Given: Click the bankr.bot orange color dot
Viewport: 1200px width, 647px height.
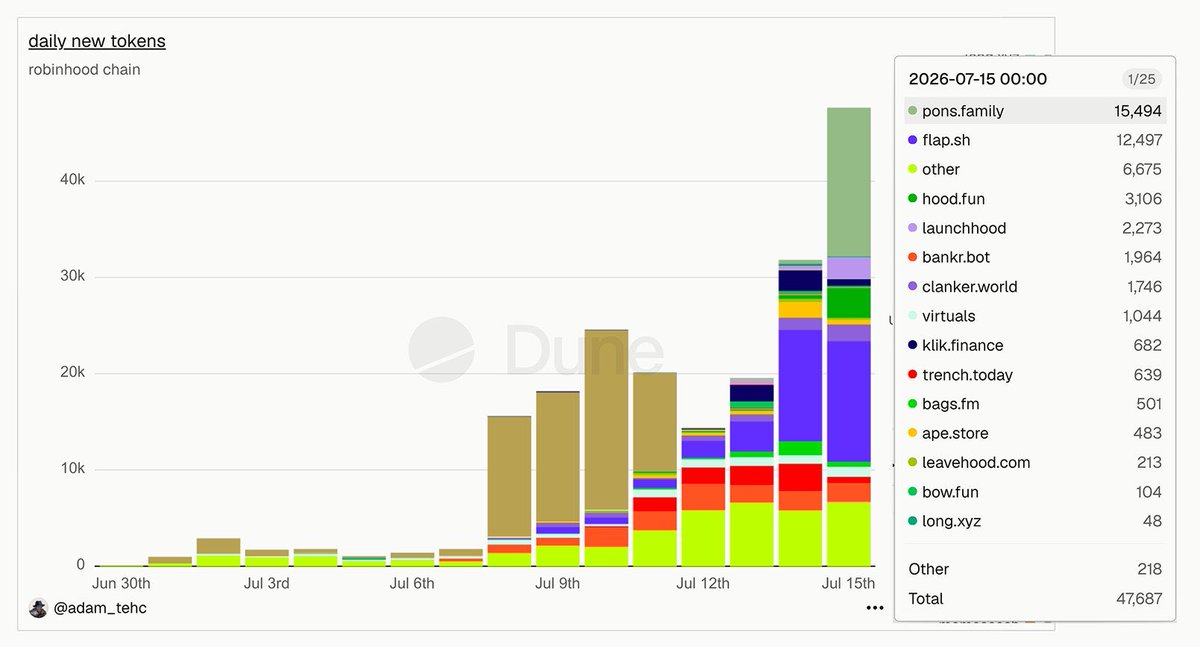Looking at the screenshot, I should [912, 257].
